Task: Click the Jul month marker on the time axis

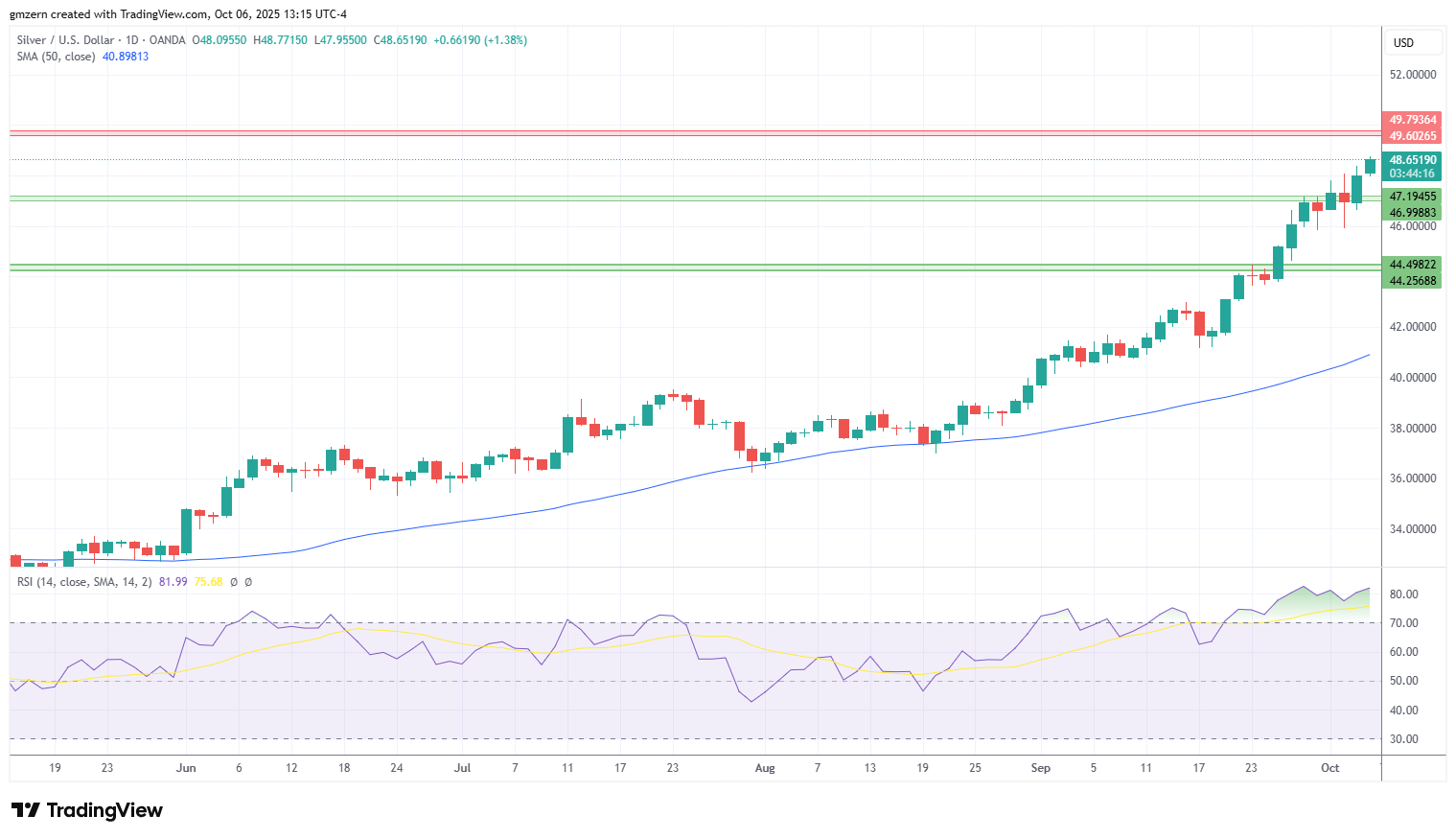Action: [x=463, y=768]
